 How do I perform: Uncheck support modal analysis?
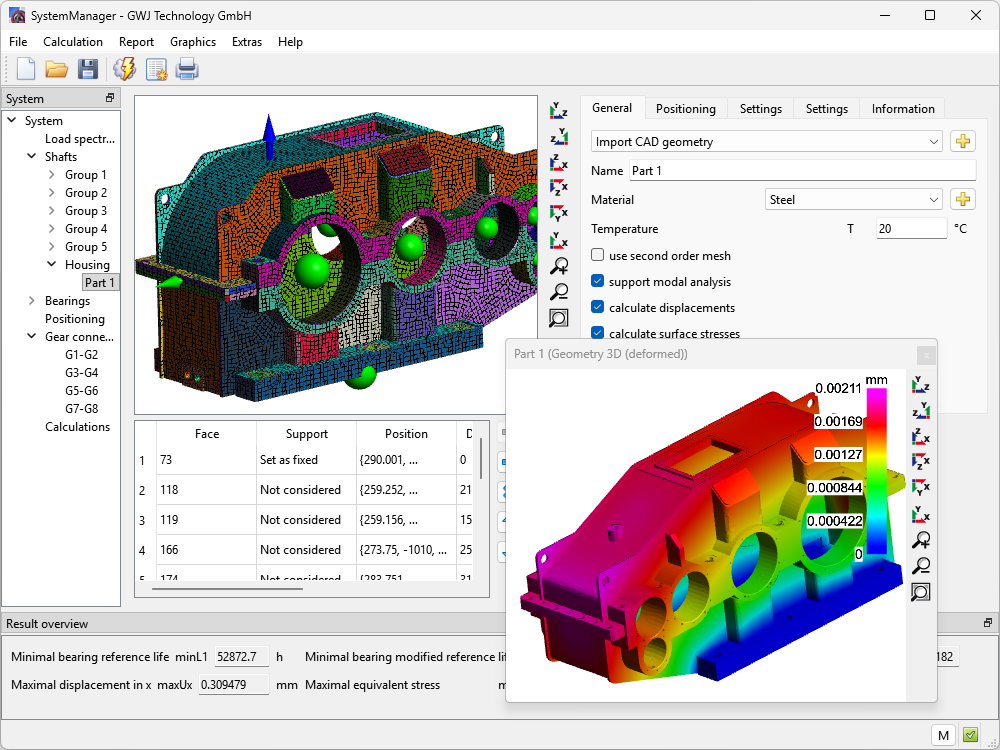pos(598,282)
